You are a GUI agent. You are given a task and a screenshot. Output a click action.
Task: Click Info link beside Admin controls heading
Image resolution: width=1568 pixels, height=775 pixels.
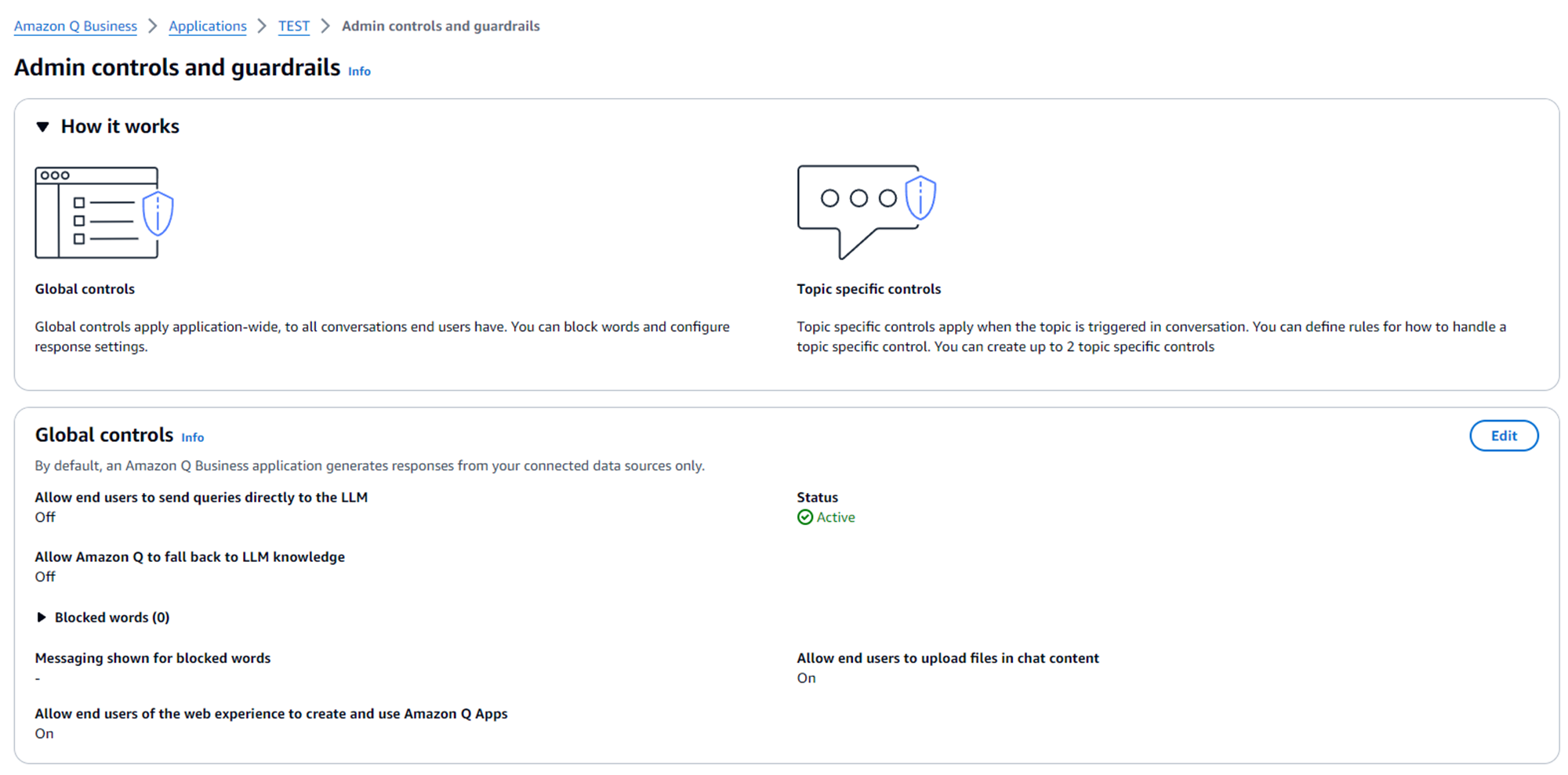pos(359,71)
